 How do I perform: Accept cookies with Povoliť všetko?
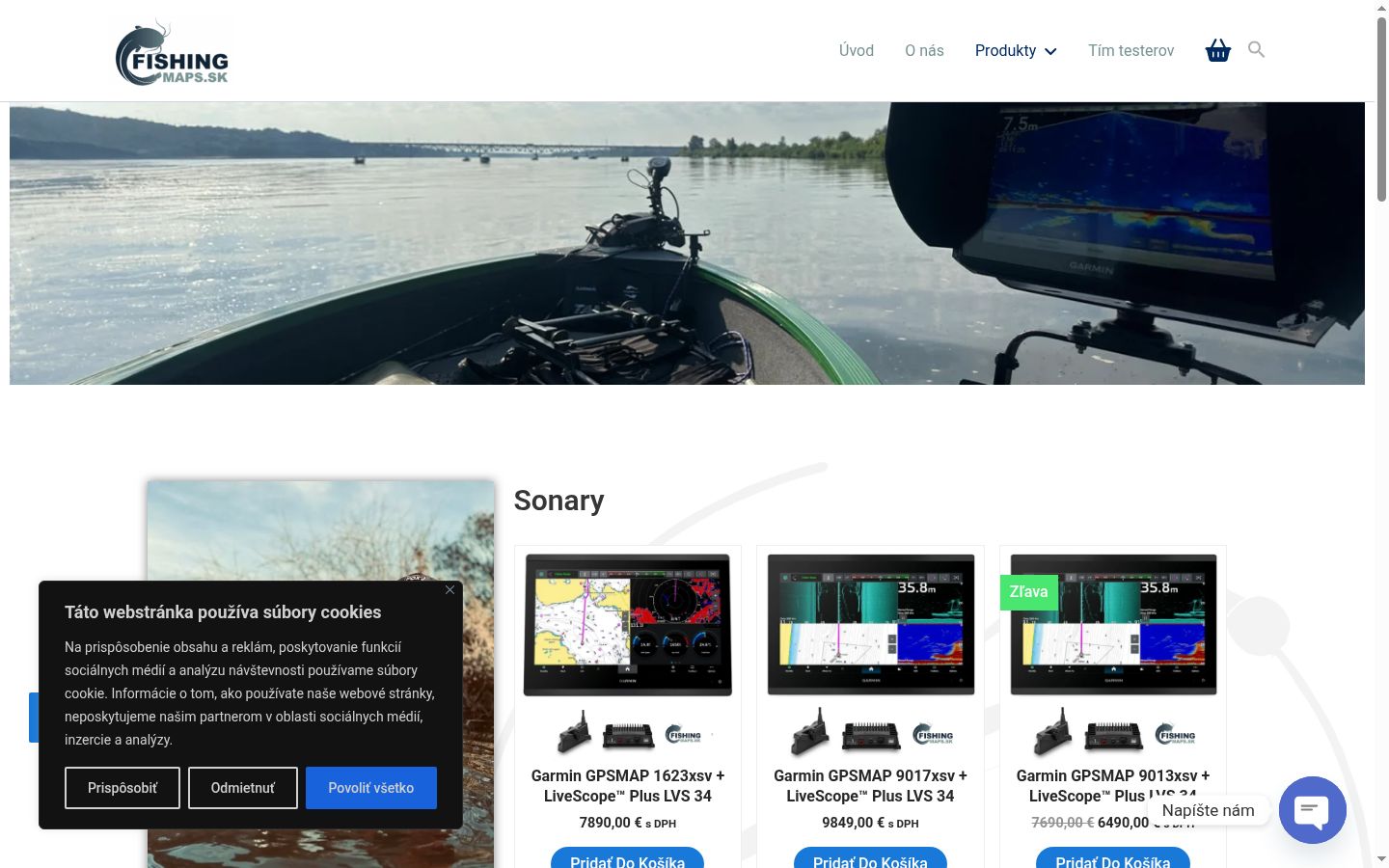pyautogui.click(x=371, y=788)
